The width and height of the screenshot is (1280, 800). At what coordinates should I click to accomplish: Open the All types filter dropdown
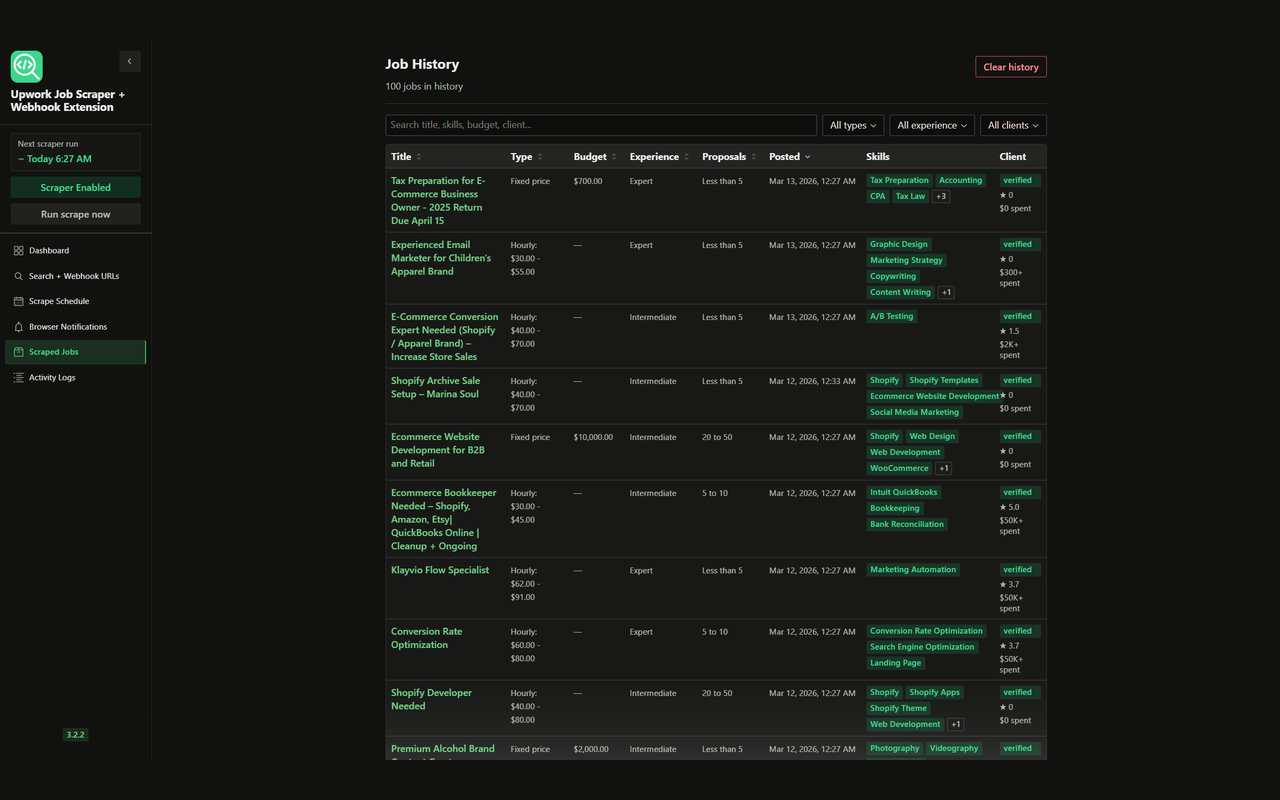853,125
